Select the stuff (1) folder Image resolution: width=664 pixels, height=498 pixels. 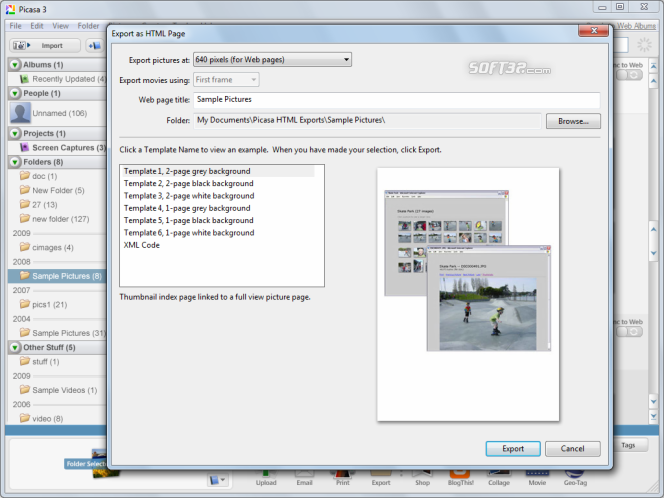click(39, 362)
